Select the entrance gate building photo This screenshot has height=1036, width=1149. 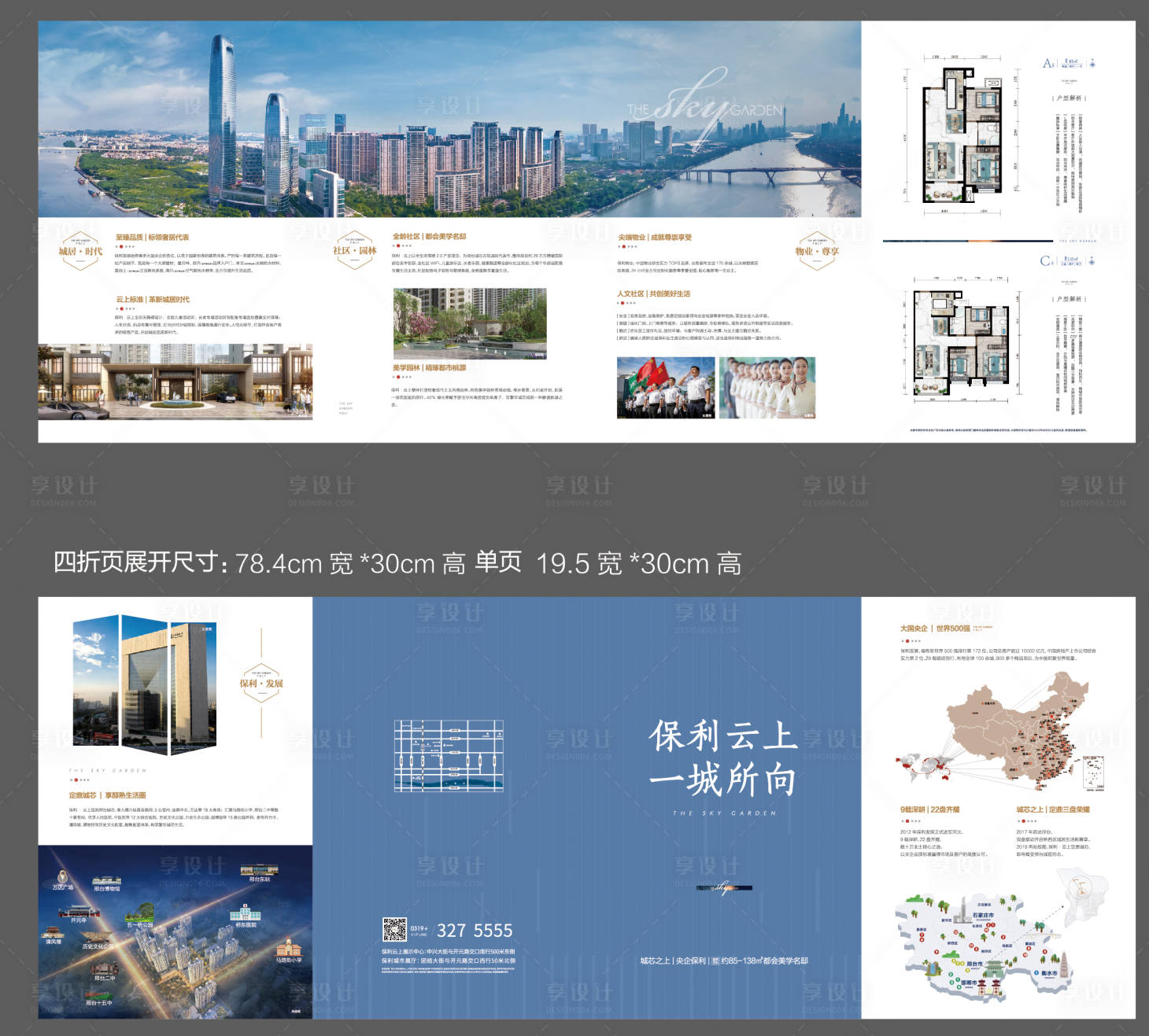[175, 382]
